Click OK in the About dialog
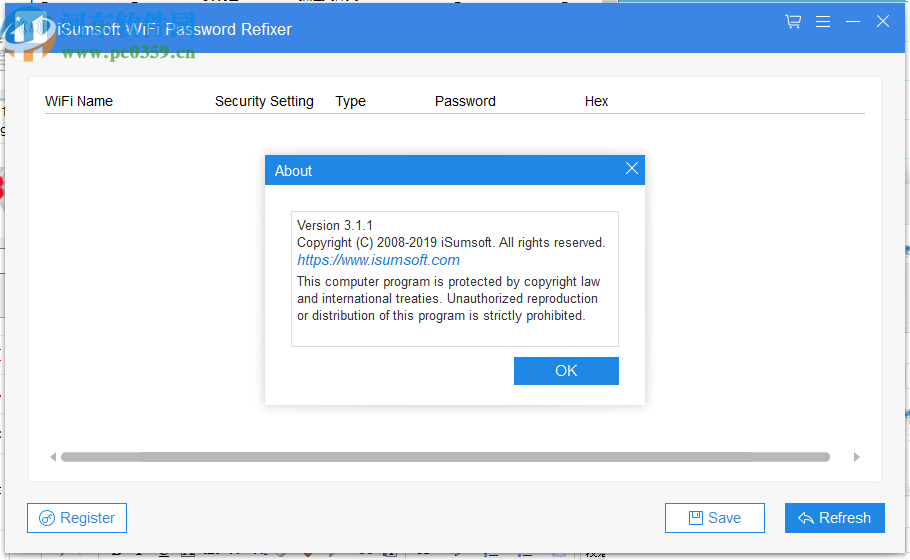Image resolution: width=910 pixels, height=560 pixels. coord(566,371)
